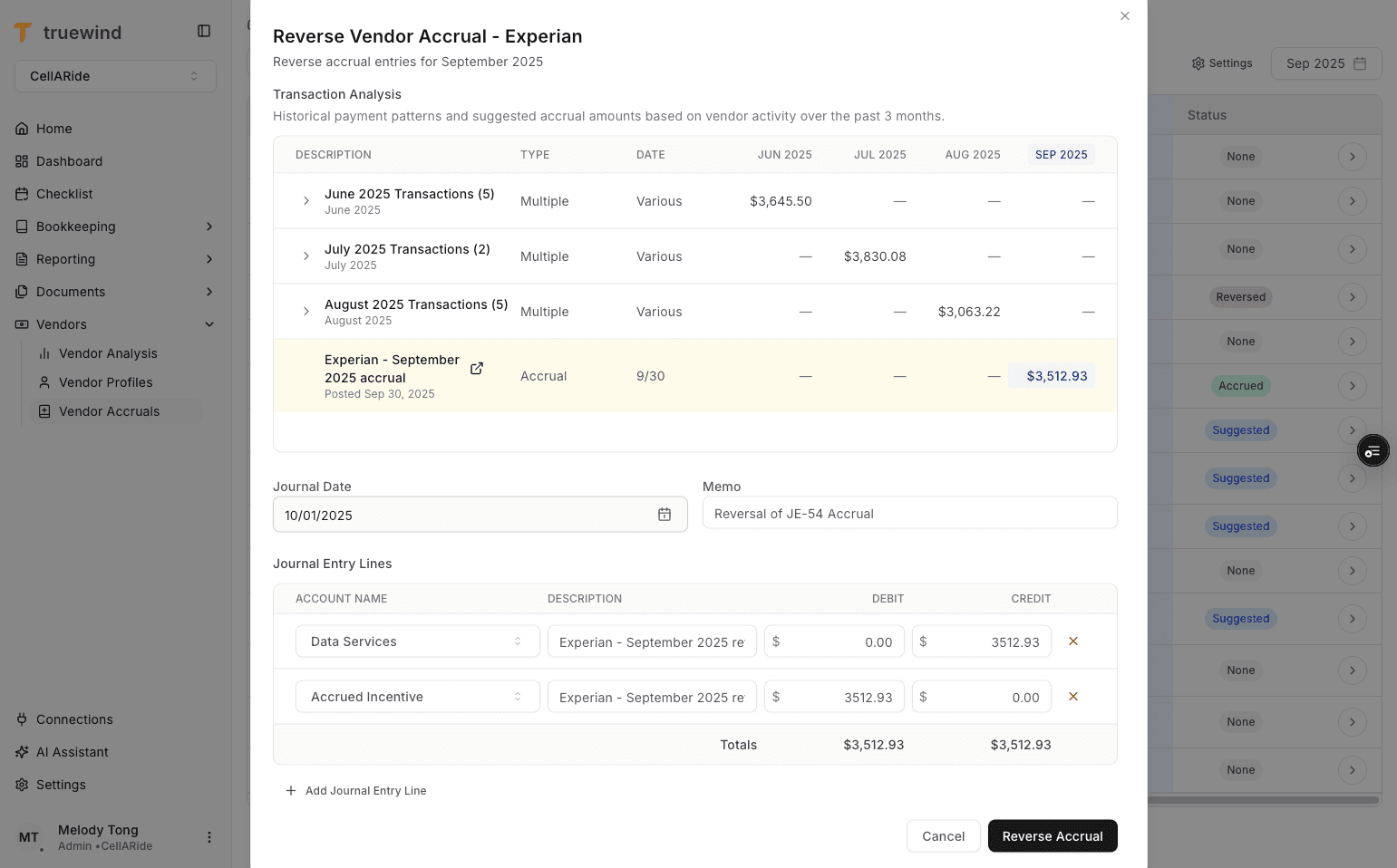Open the Accrued Incentive account dropdown
This screenshot has height=868, width=1397.
tap(418, 697)
